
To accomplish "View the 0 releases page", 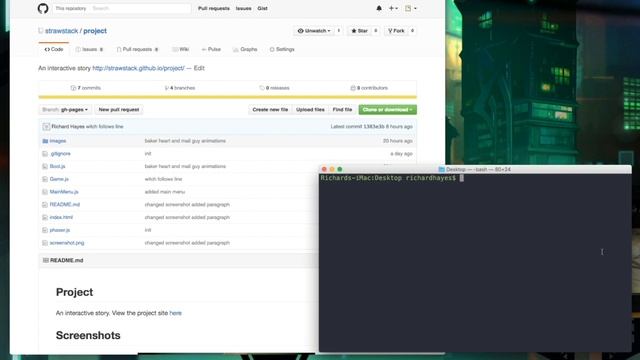I will pos(274,88).
